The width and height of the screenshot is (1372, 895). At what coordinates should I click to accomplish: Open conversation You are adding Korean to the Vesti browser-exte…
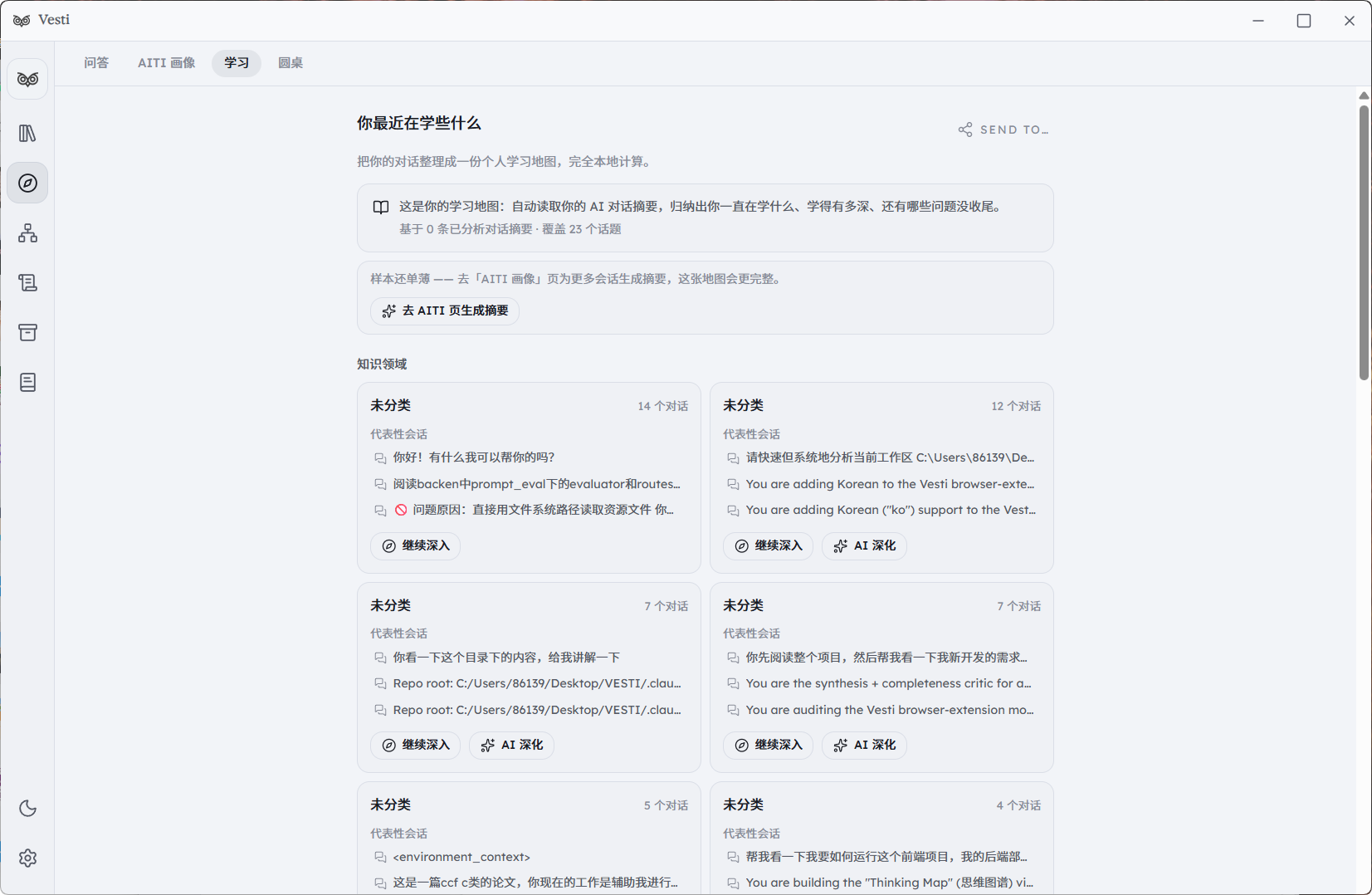tap(881, 484)
